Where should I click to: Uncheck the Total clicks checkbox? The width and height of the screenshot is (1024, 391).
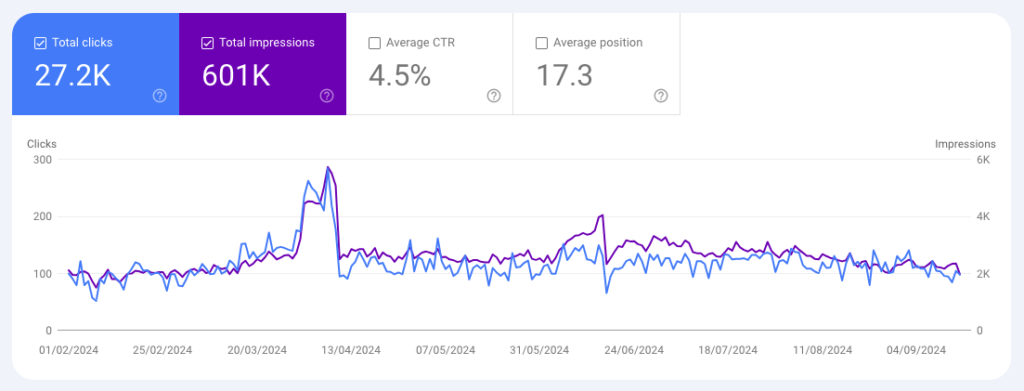(x=40, y=43)
